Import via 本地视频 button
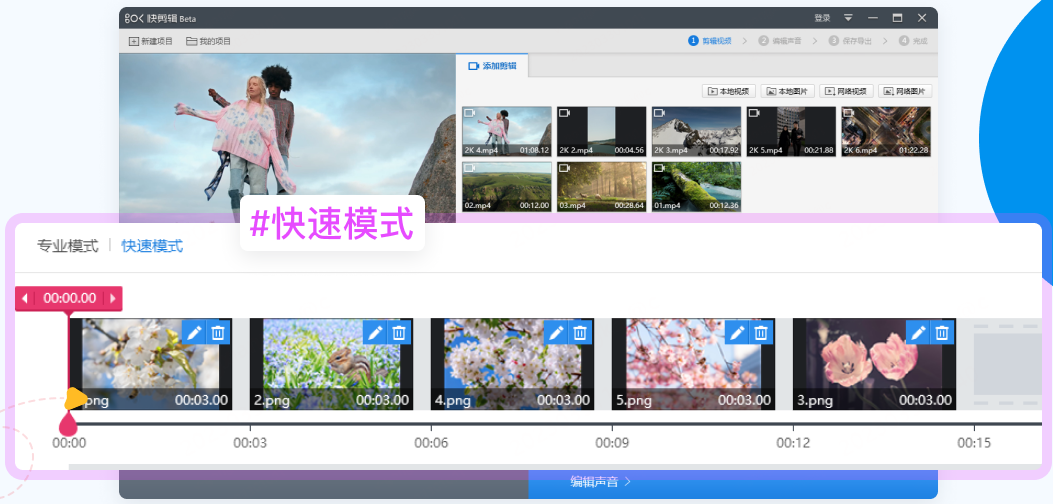This screenshot has width=1053, height=504. 729,91
